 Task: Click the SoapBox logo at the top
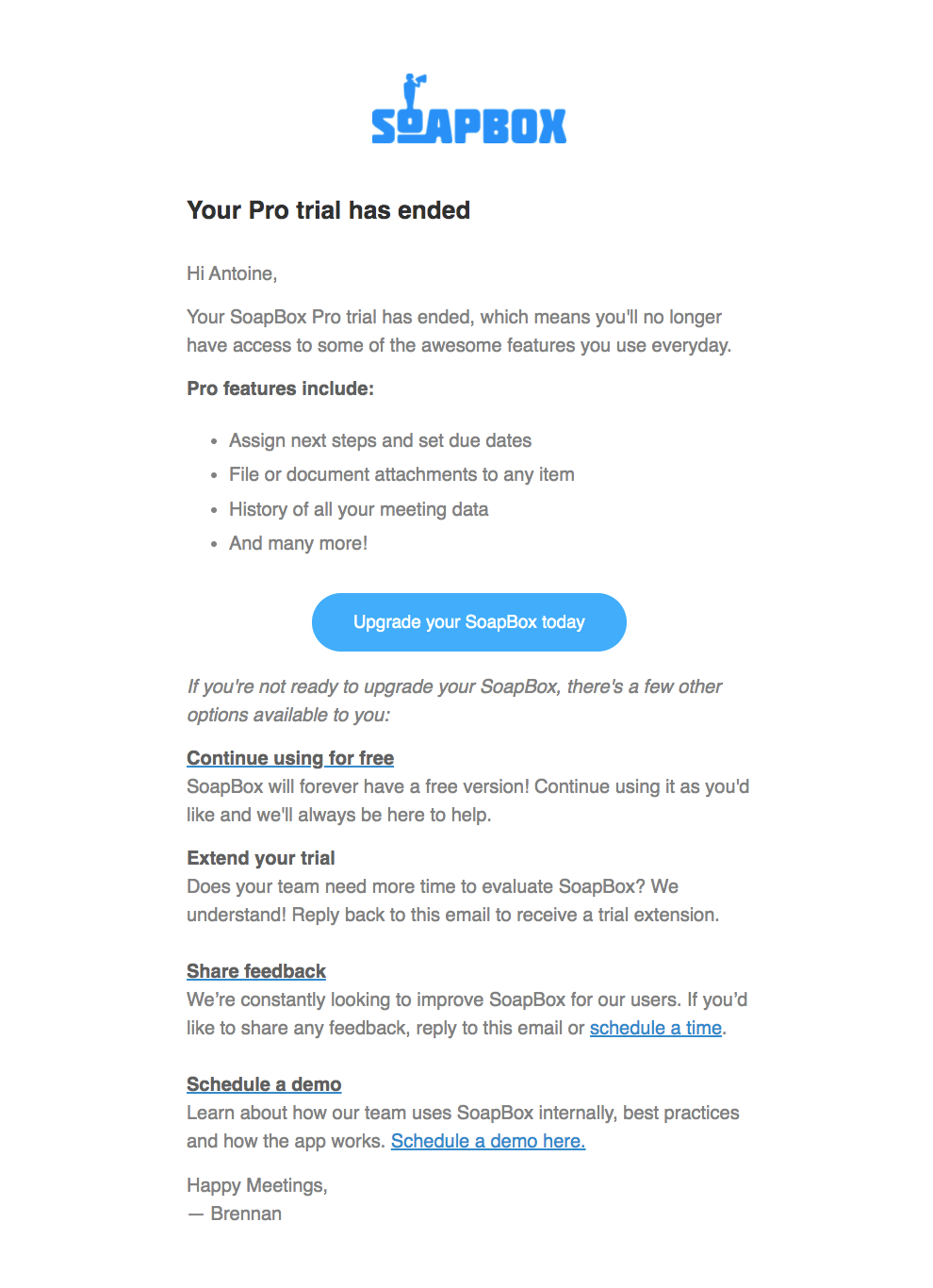pyautogui.click(x=468, y=110)
